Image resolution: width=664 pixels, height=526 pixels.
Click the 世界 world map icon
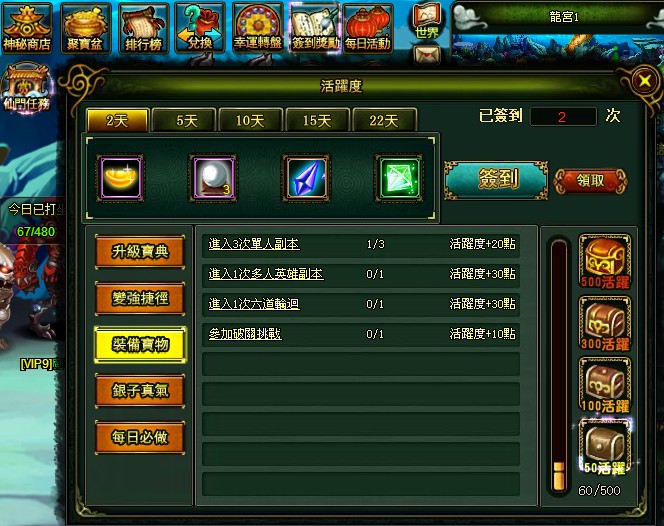point(426,22)
